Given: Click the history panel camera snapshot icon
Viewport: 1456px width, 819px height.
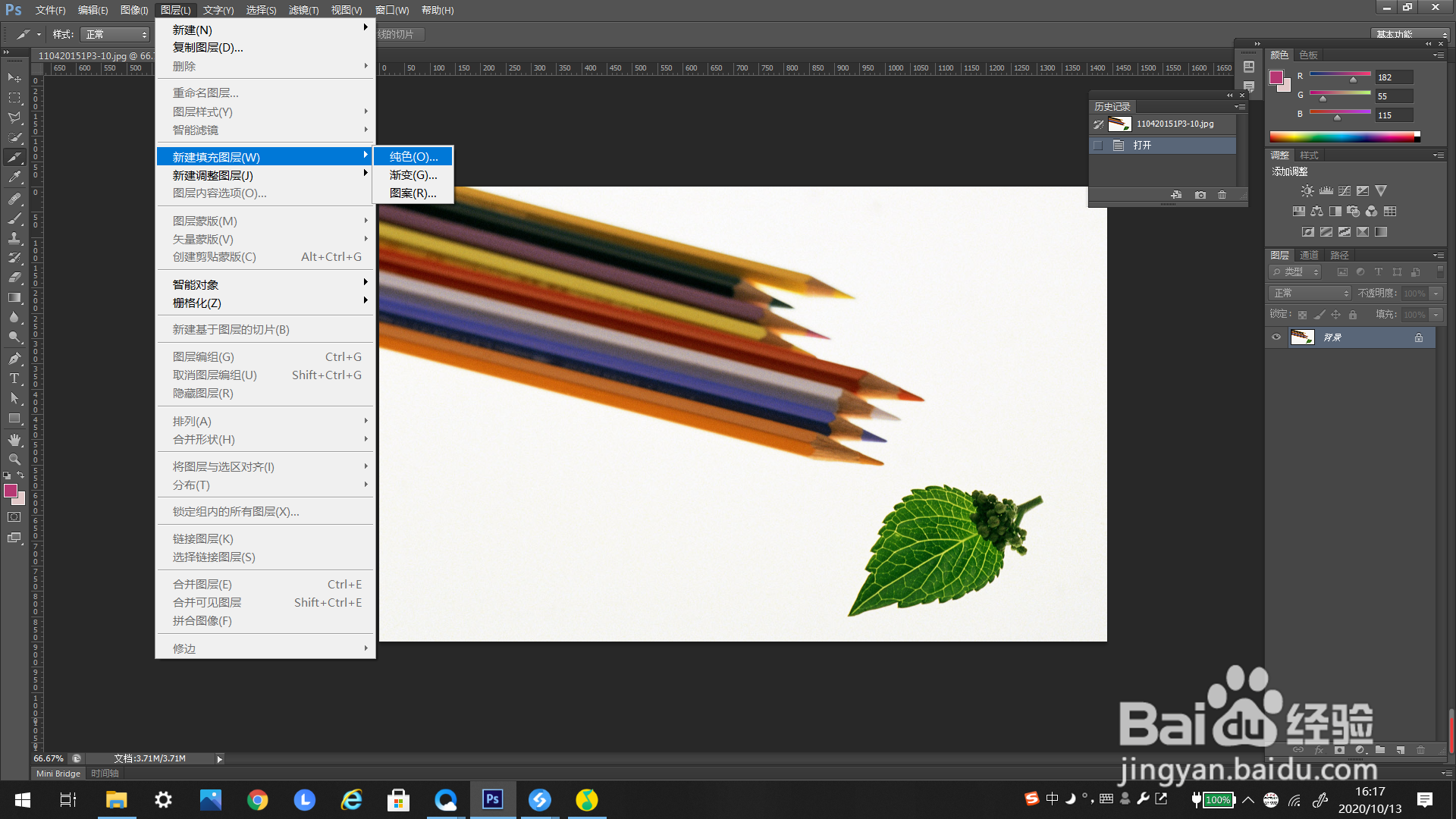Looking at the screenshot, I should click(1200, 195).
